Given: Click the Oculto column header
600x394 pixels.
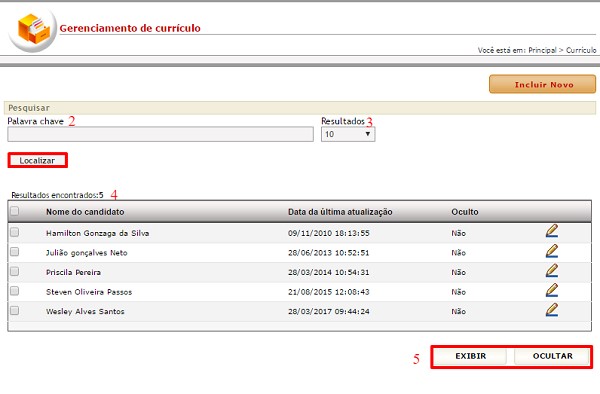Looking at the screenshot, I should tap(465, 212).
